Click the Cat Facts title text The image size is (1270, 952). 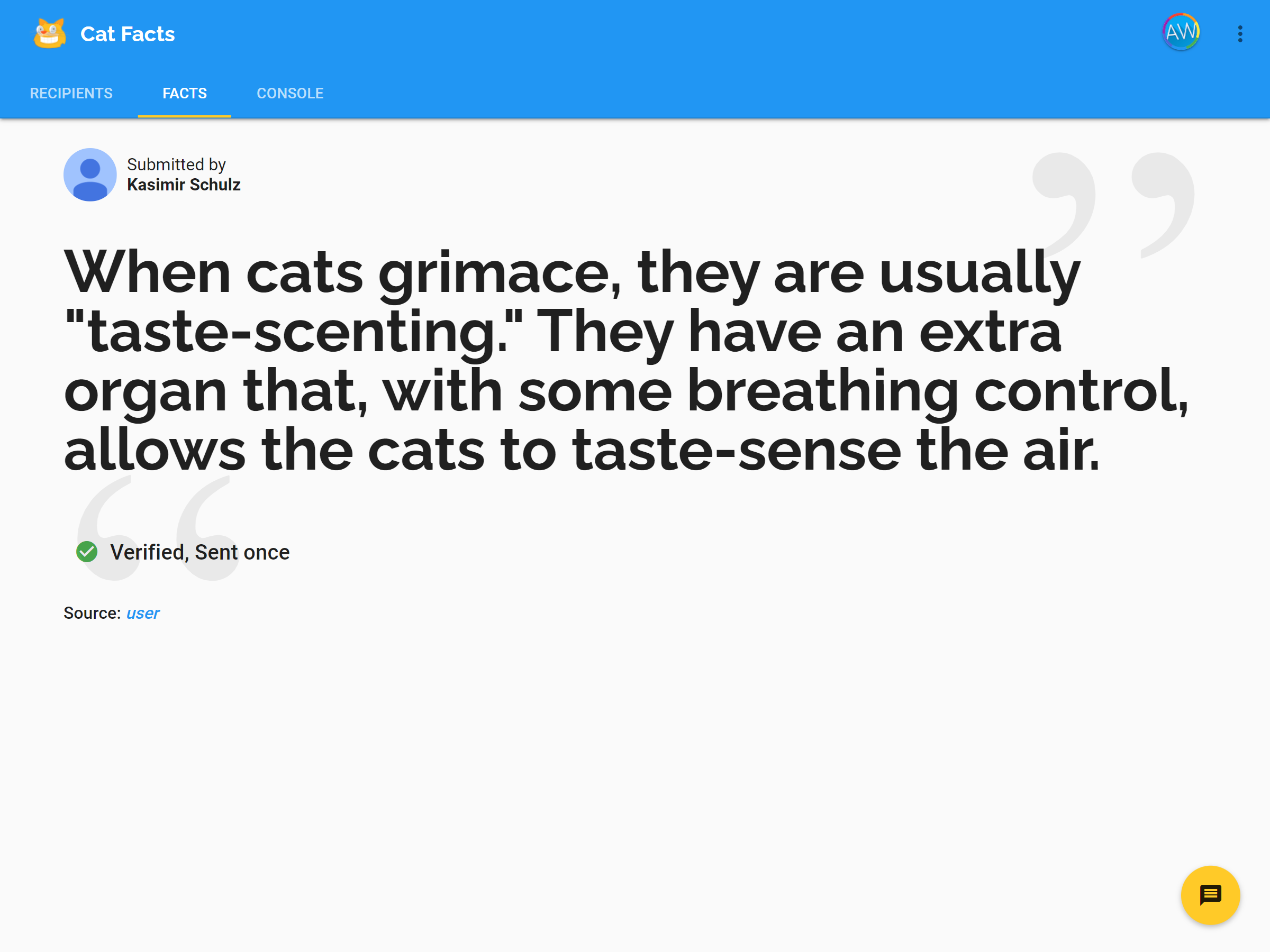tap(128, 34)
